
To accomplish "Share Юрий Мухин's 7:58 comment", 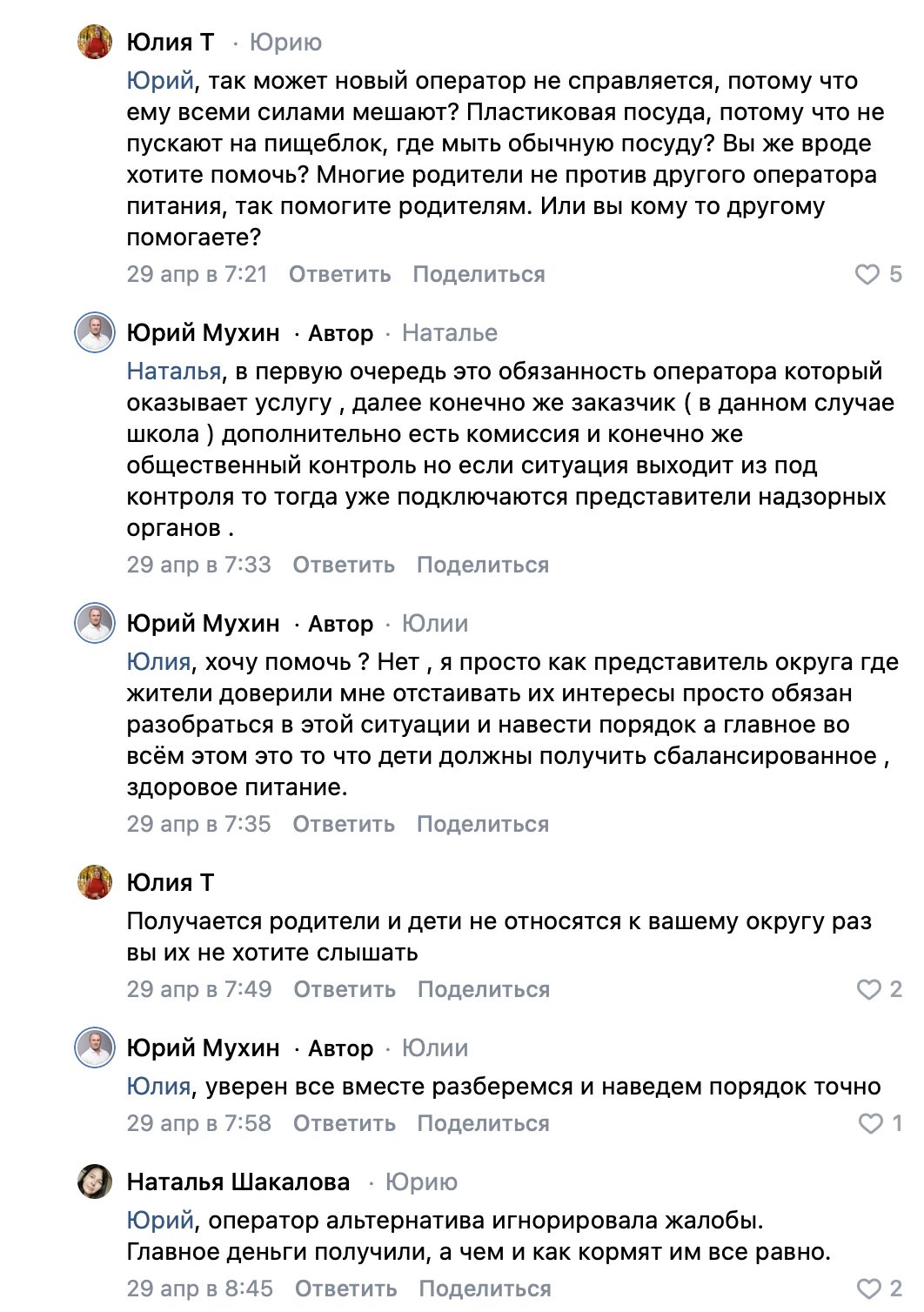I will tap(483, 1124).
